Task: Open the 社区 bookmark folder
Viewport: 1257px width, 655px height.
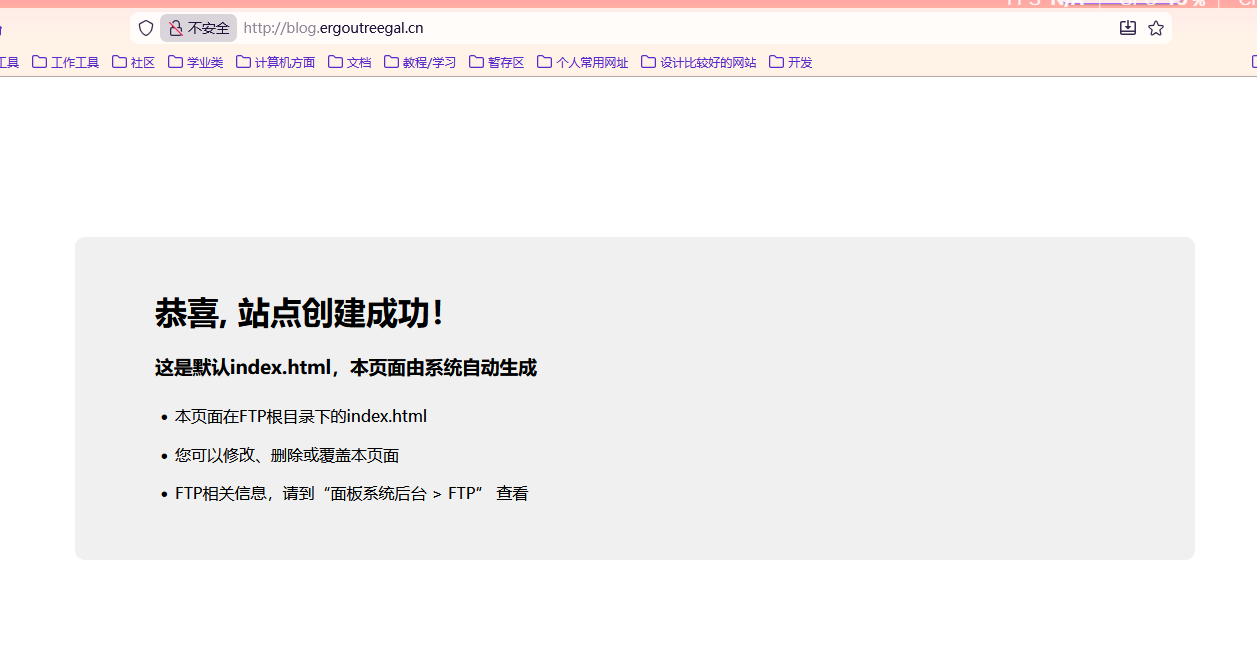Action: [134, 62]
